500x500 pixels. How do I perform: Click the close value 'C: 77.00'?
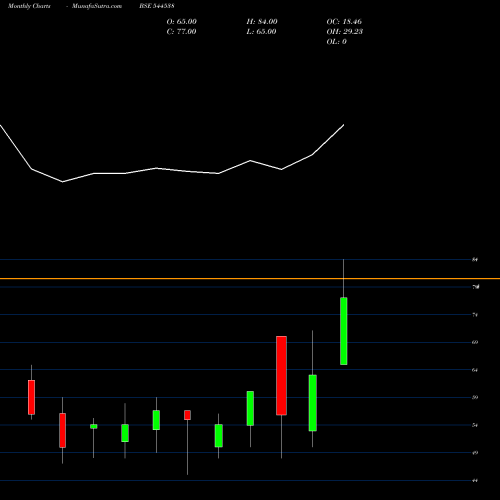[x=181, y=32]
